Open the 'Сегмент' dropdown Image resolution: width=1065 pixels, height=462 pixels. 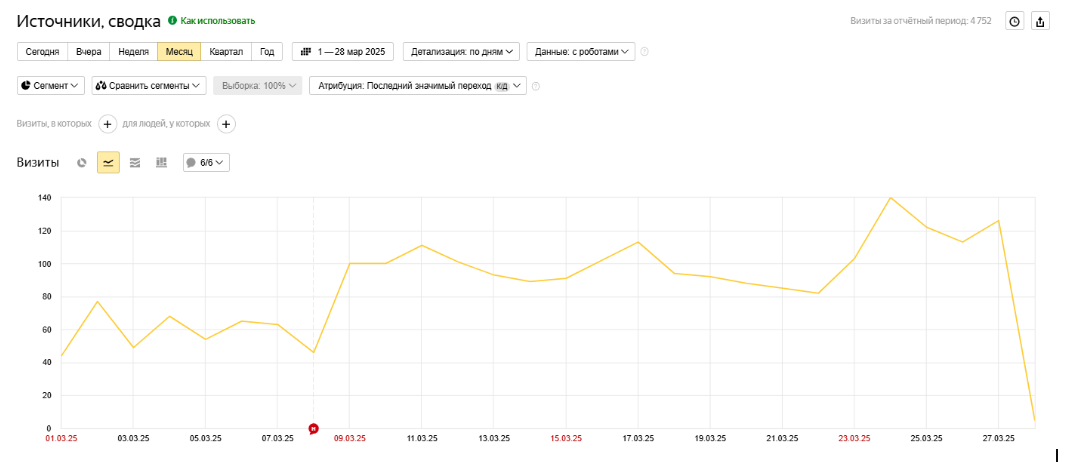pos(51,86)
